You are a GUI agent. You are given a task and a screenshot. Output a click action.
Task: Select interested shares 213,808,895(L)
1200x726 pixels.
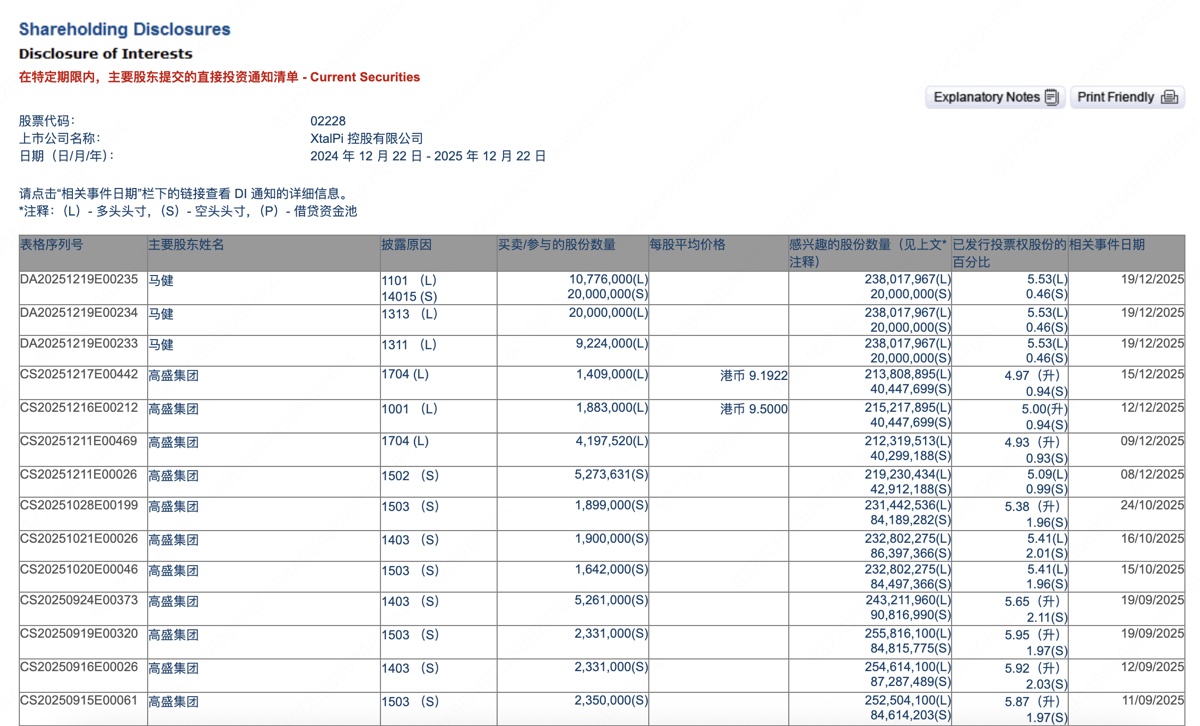pos(908,376)
